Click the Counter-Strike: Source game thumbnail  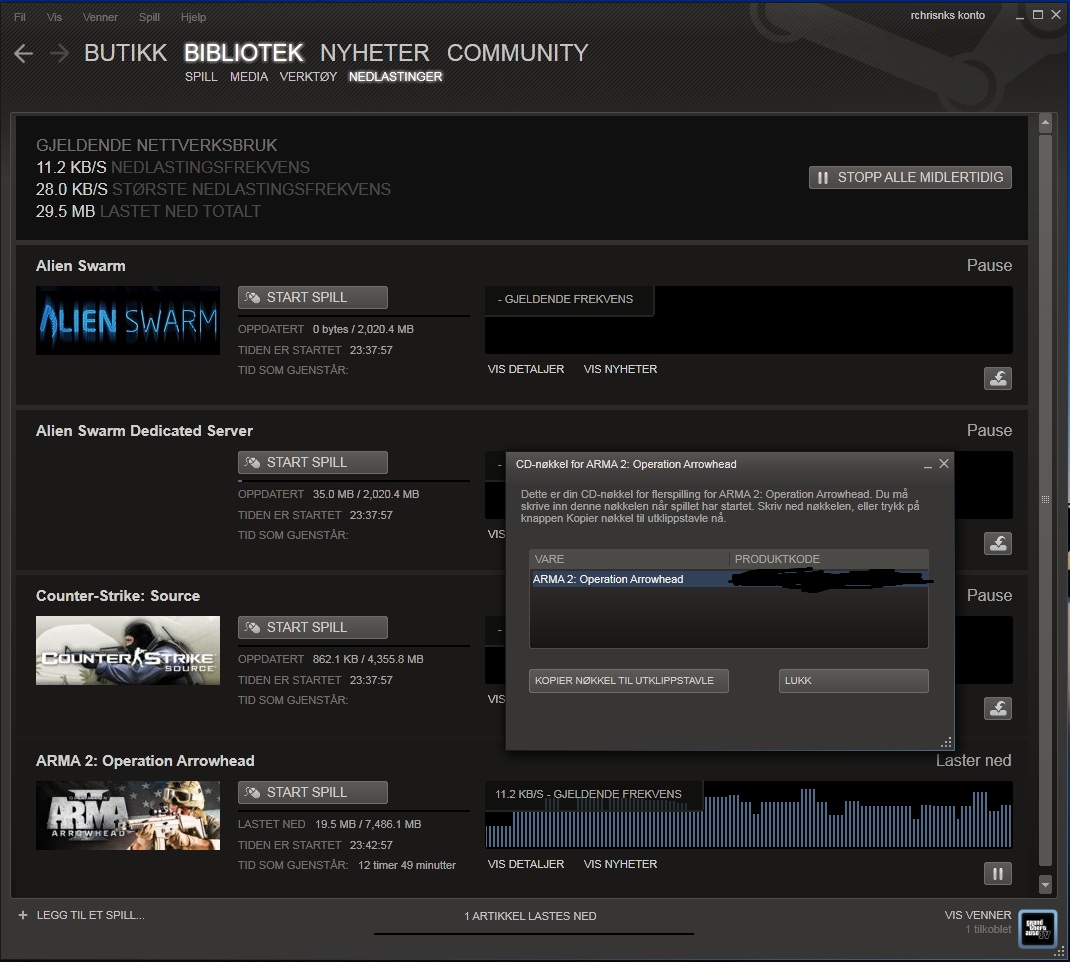[128, 650]
